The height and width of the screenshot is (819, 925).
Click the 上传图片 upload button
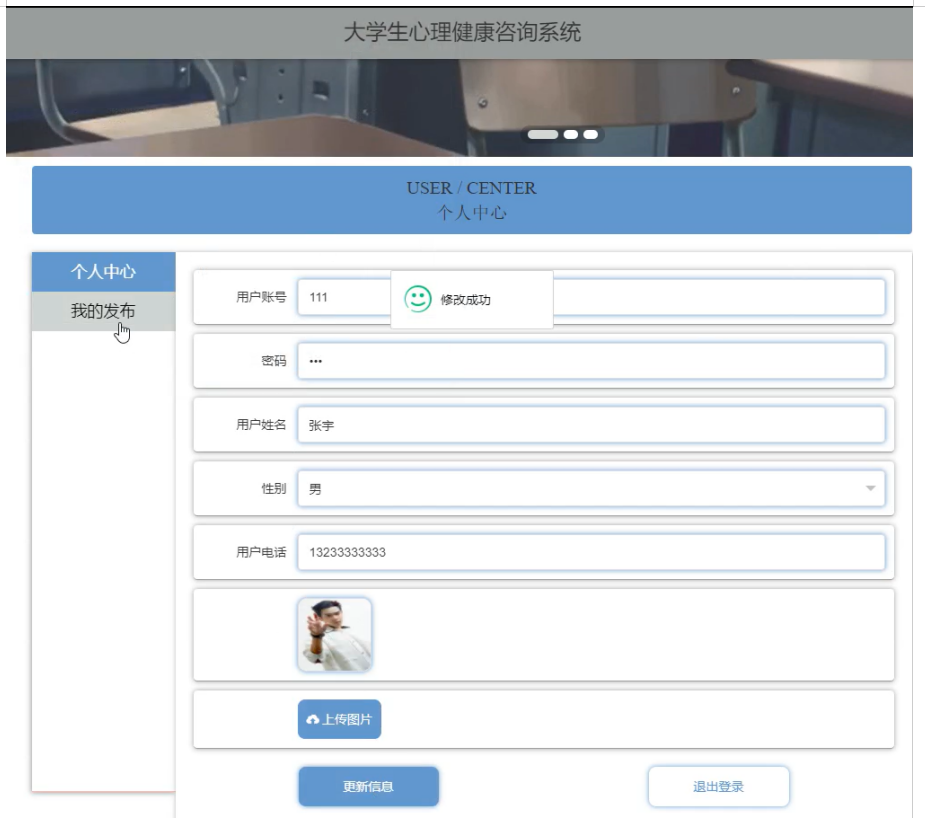(x=339, y=719)
